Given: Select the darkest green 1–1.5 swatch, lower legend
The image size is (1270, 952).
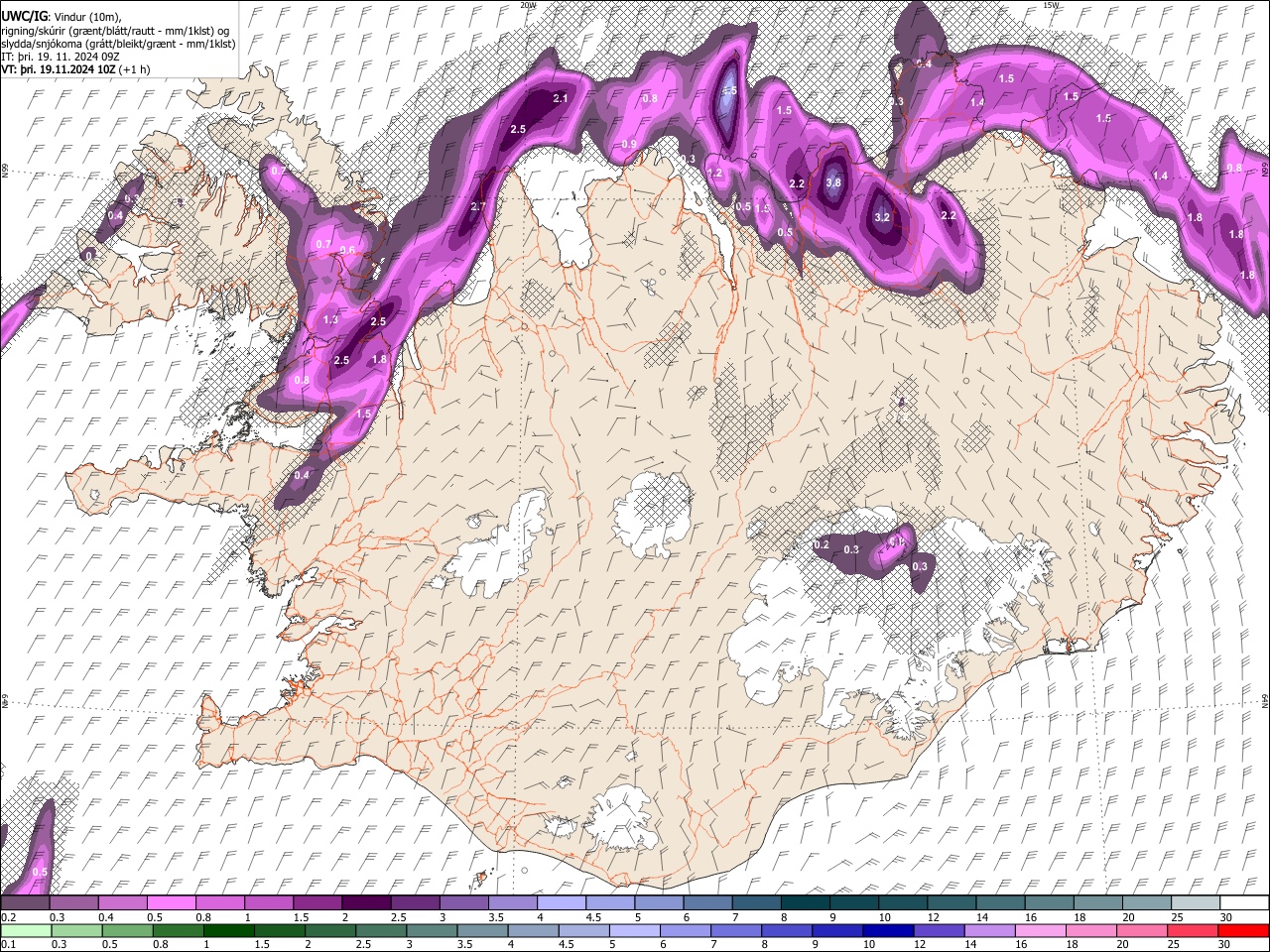Looking at the screenshot, I should click(x=229, y=930).
